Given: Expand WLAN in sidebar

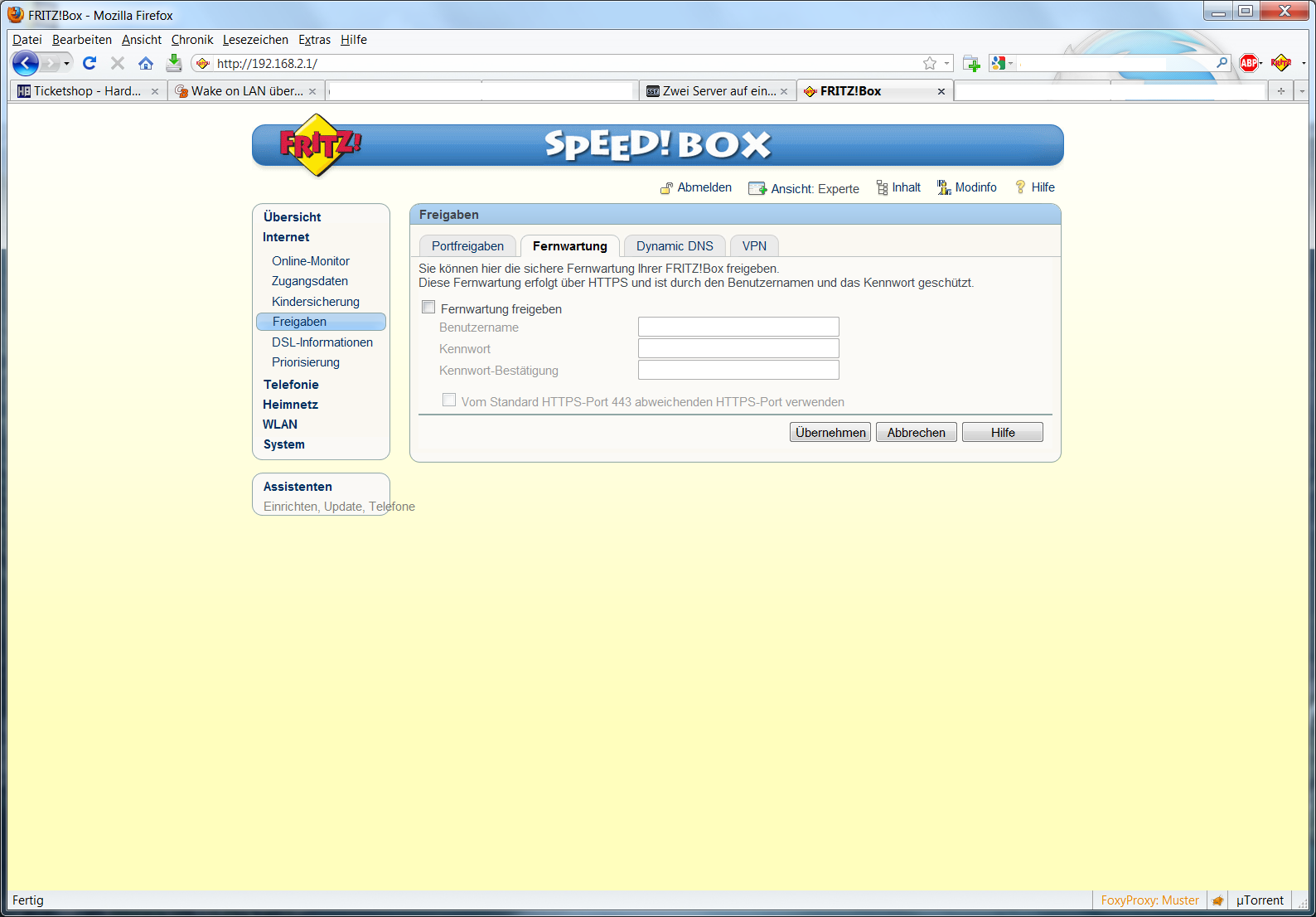Looking at the screenshot, I should click(280, 425).
